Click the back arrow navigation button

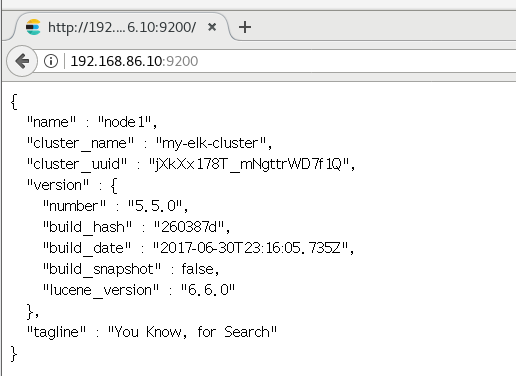(22, 61)
